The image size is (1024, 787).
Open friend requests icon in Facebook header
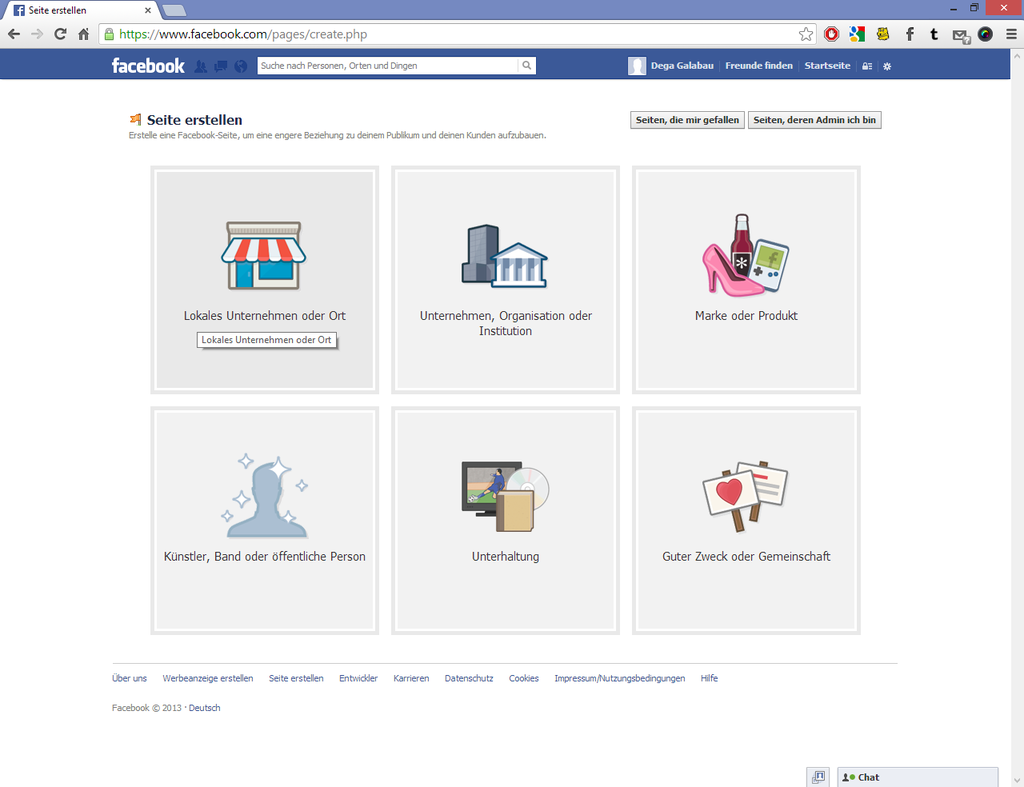[x=200, y=66]
